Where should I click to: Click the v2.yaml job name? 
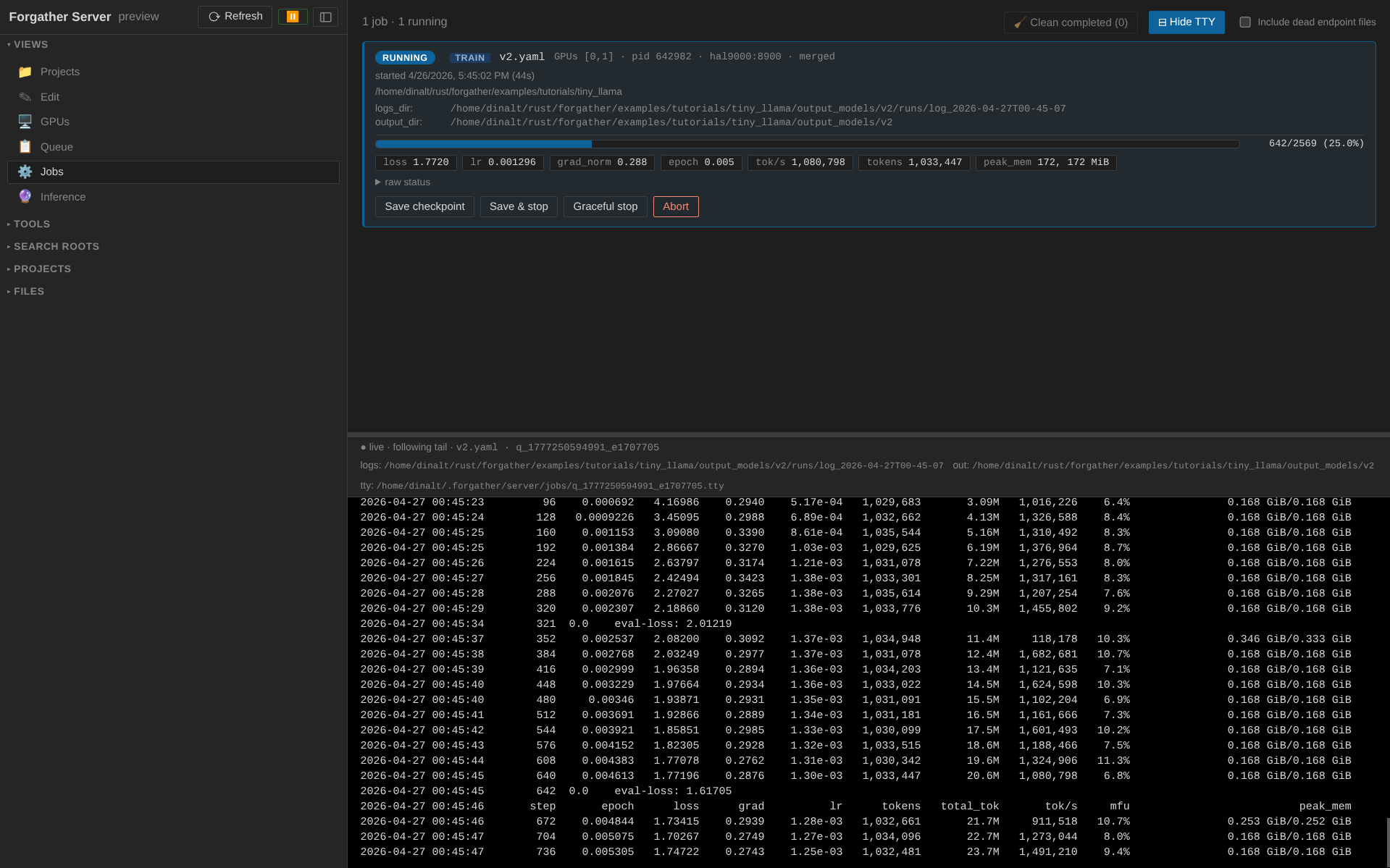pos(522,57)
